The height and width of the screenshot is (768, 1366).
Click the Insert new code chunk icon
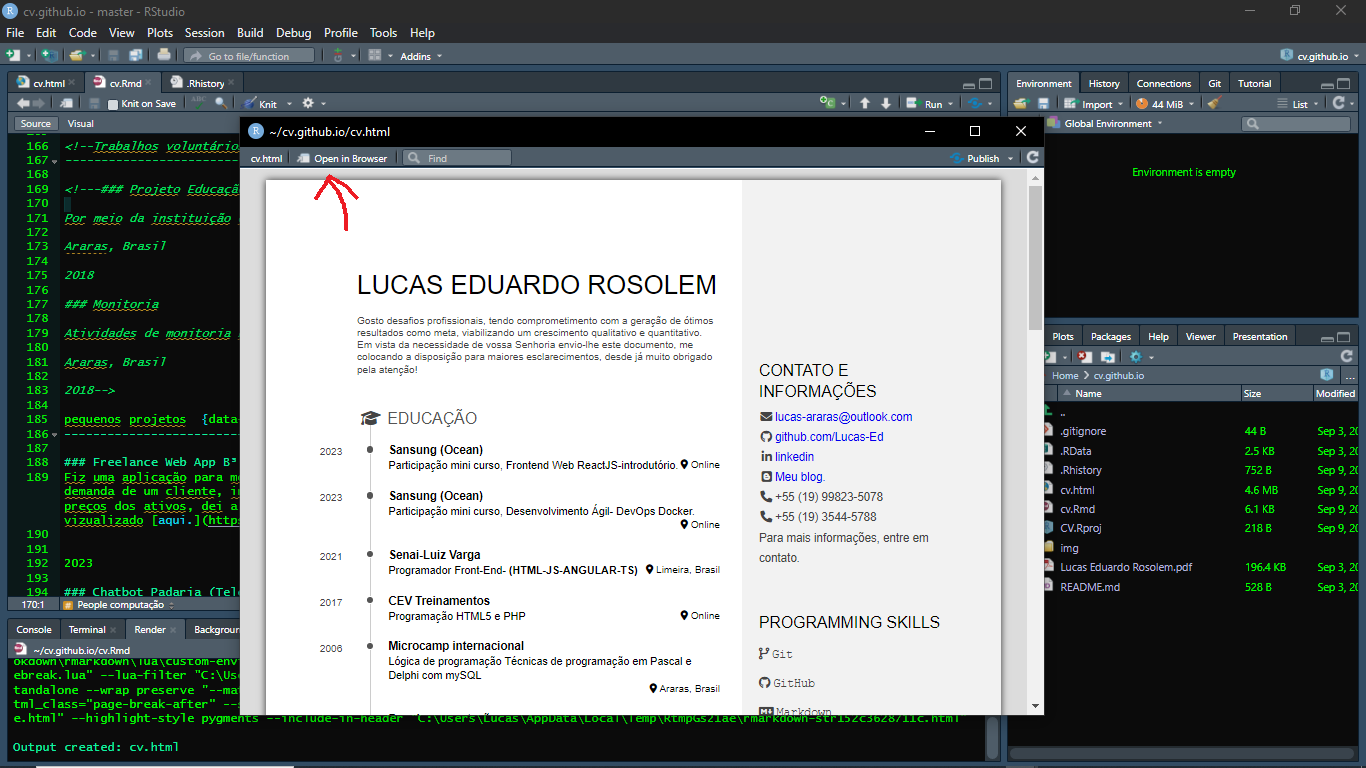(x=827, y=103)
